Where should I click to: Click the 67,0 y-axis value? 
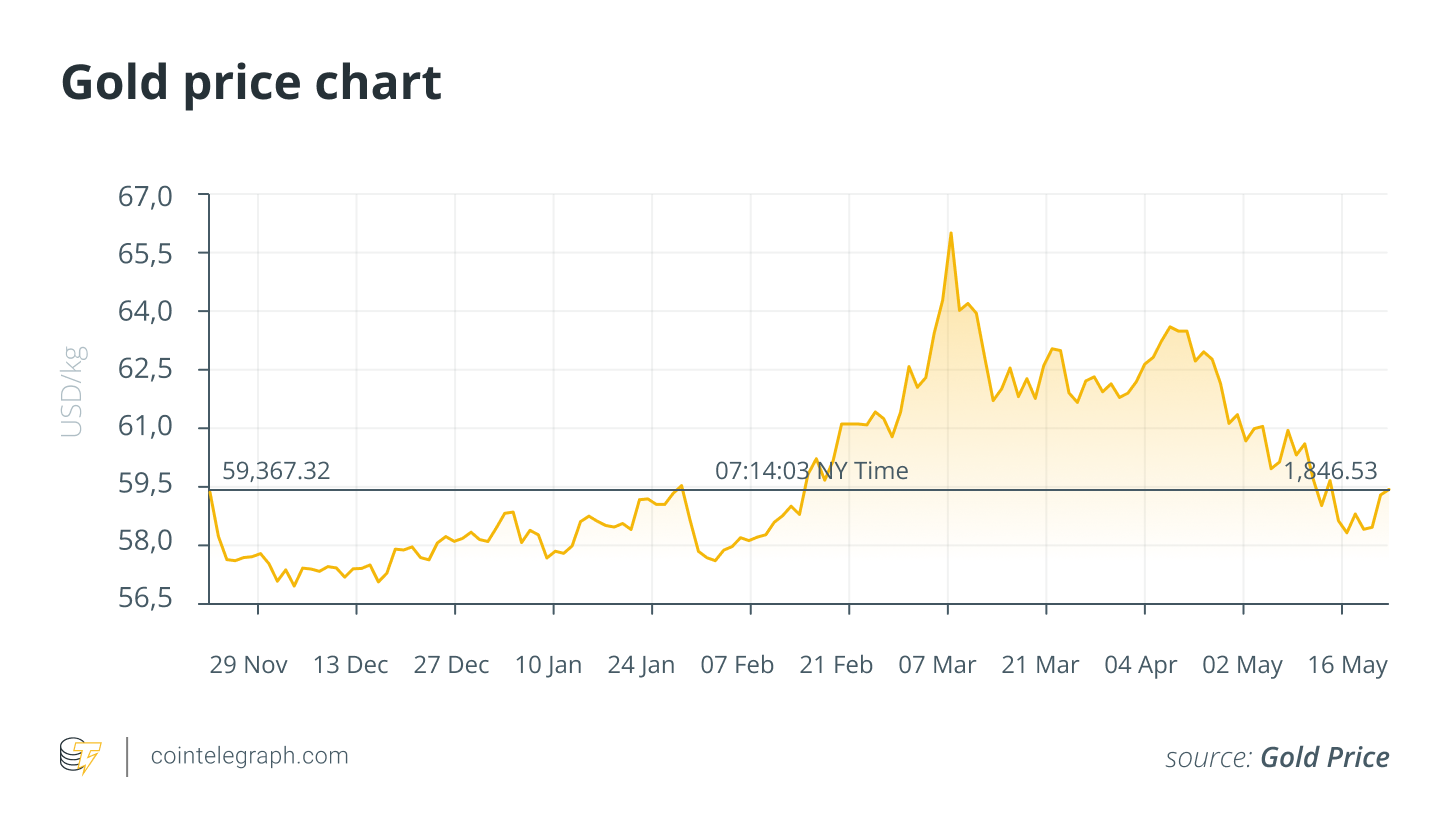(x=146, y=196)
